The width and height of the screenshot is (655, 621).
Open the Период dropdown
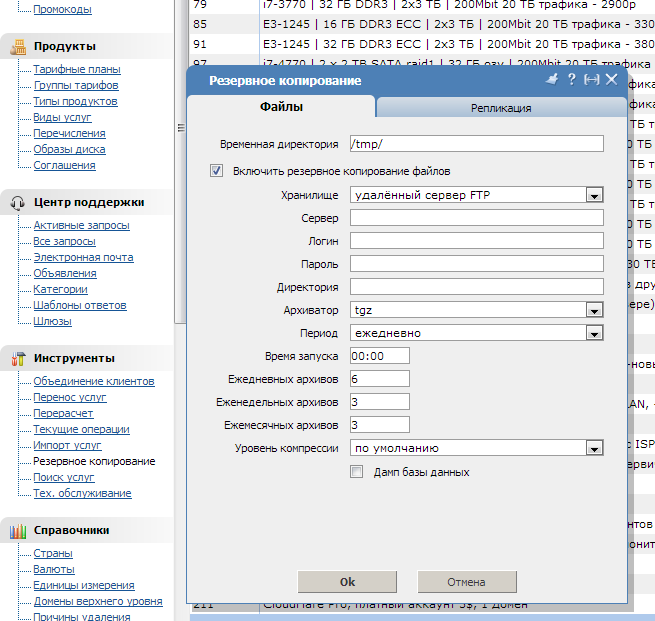click(x=594, y=333)
